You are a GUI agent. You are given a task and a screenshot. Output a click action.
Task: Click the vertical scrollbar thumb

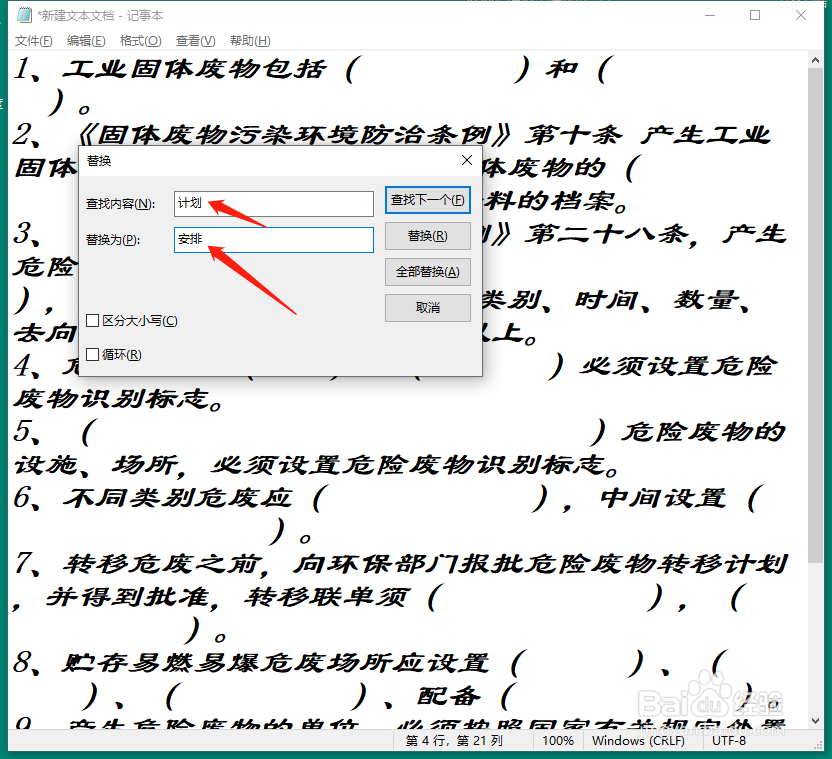point(816,316)
